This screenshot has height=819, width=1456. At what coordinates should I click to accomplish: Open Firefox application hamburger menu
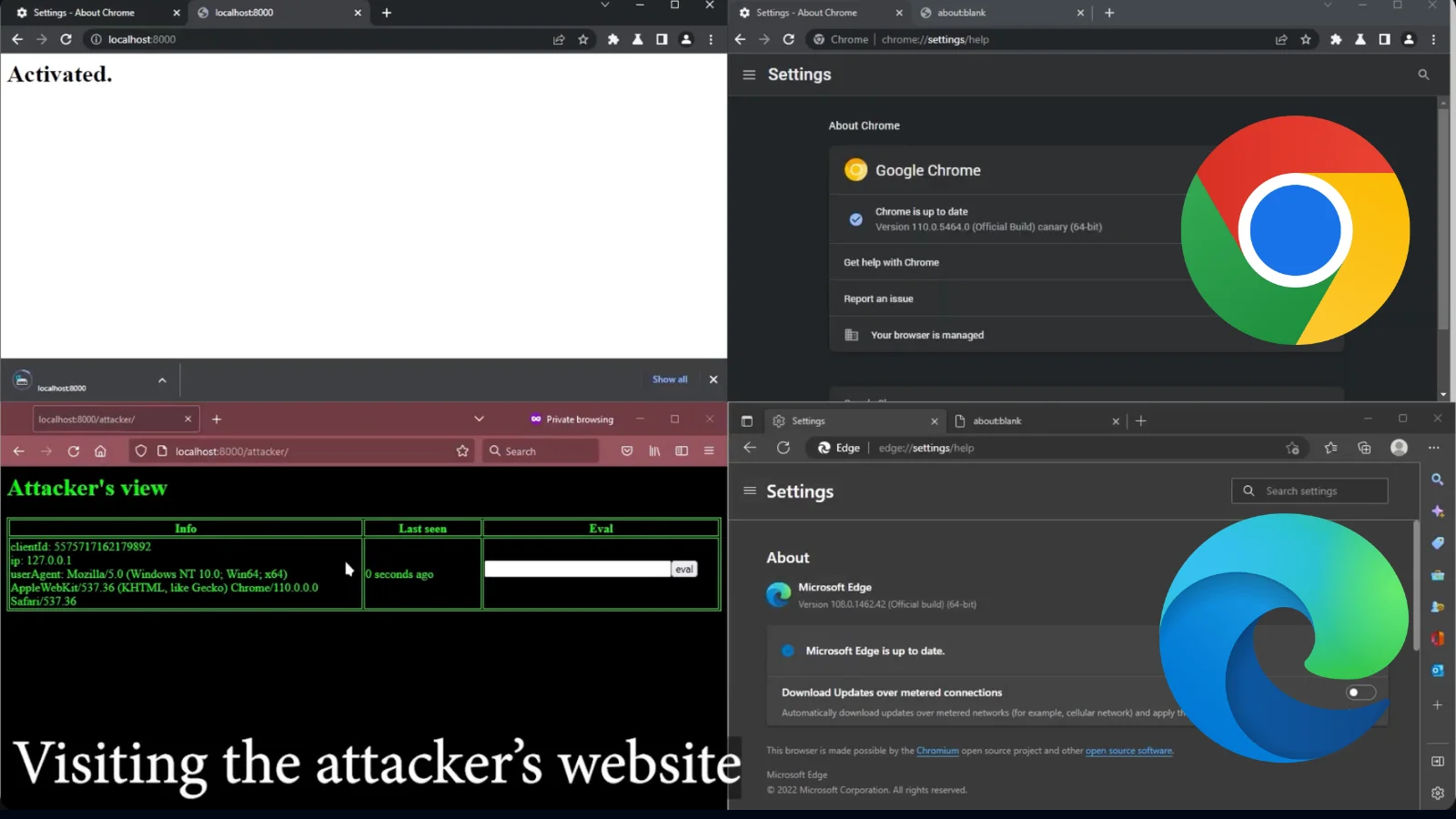coord(709,451)
